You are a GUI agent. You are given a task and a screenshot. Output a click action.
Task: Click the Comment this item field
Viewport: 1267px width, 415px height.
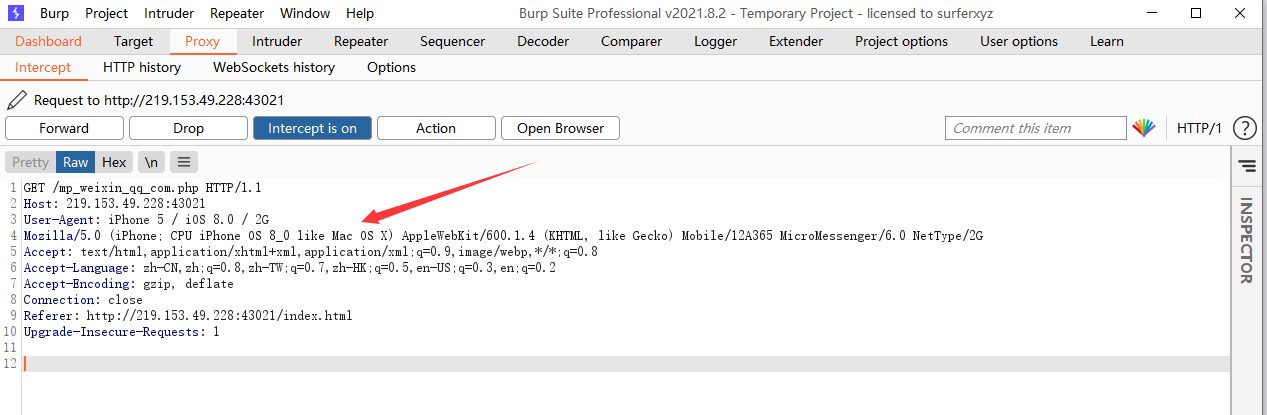pos(1036,128)
